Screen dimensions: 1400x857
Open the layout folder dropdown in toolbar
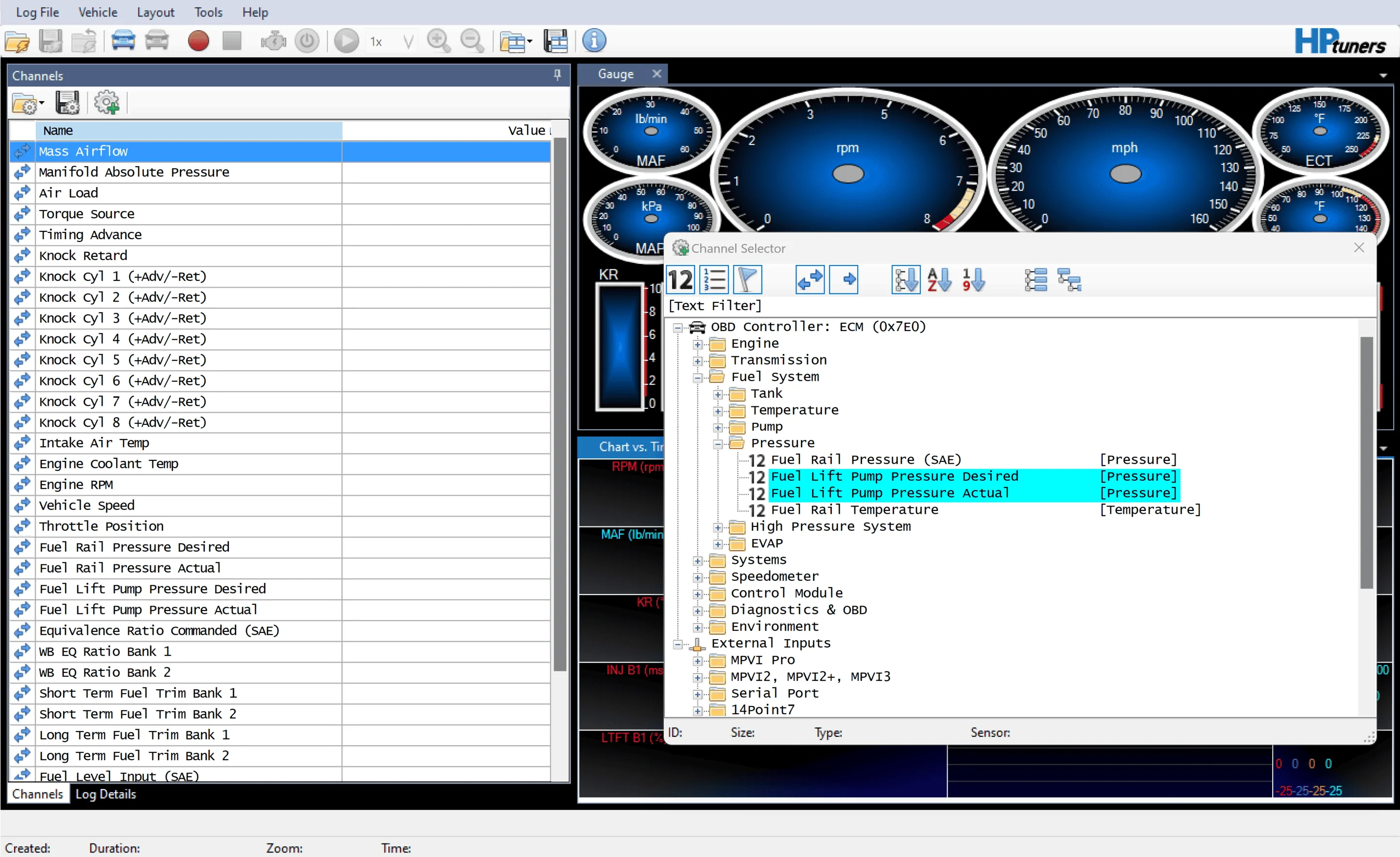coord(516,42)
